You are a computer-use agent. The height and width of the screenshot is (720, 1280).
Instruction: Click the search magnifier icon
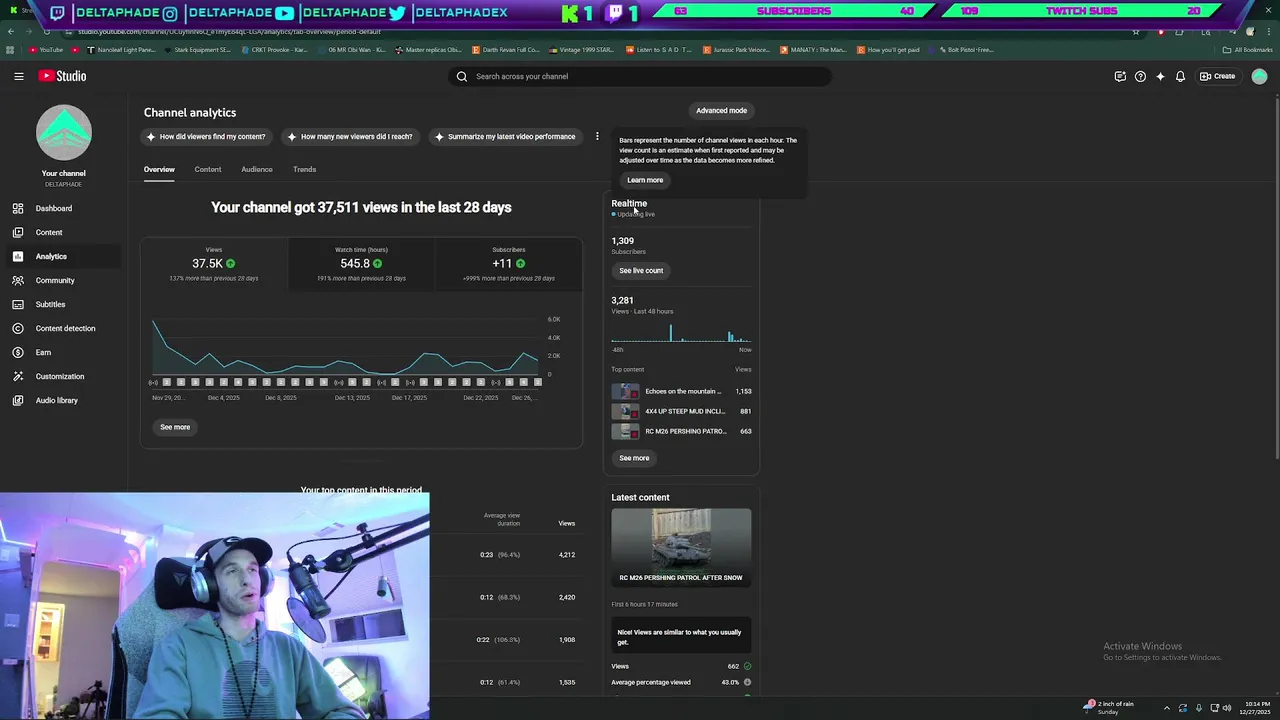462,76
